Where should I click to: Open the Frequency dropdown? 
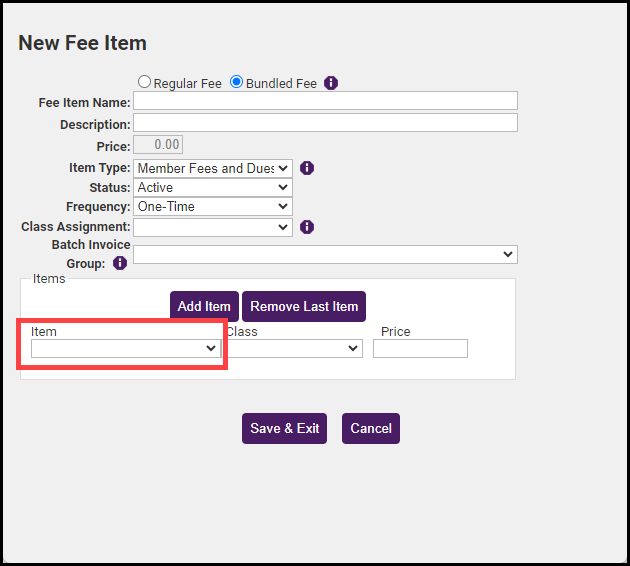(212, 207)
